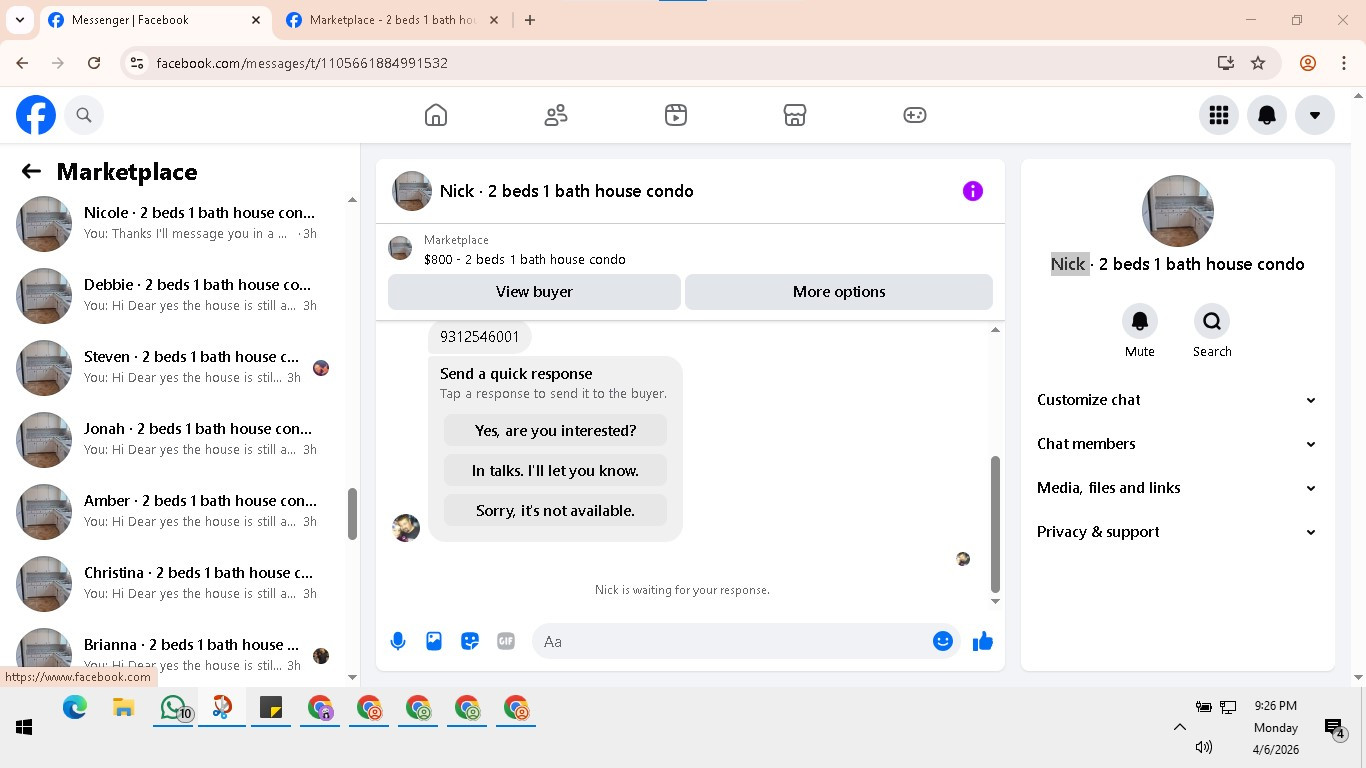Send a thumbs-up like
The height and width of the screenshot is (768, 1366).
tap(983, 641)
